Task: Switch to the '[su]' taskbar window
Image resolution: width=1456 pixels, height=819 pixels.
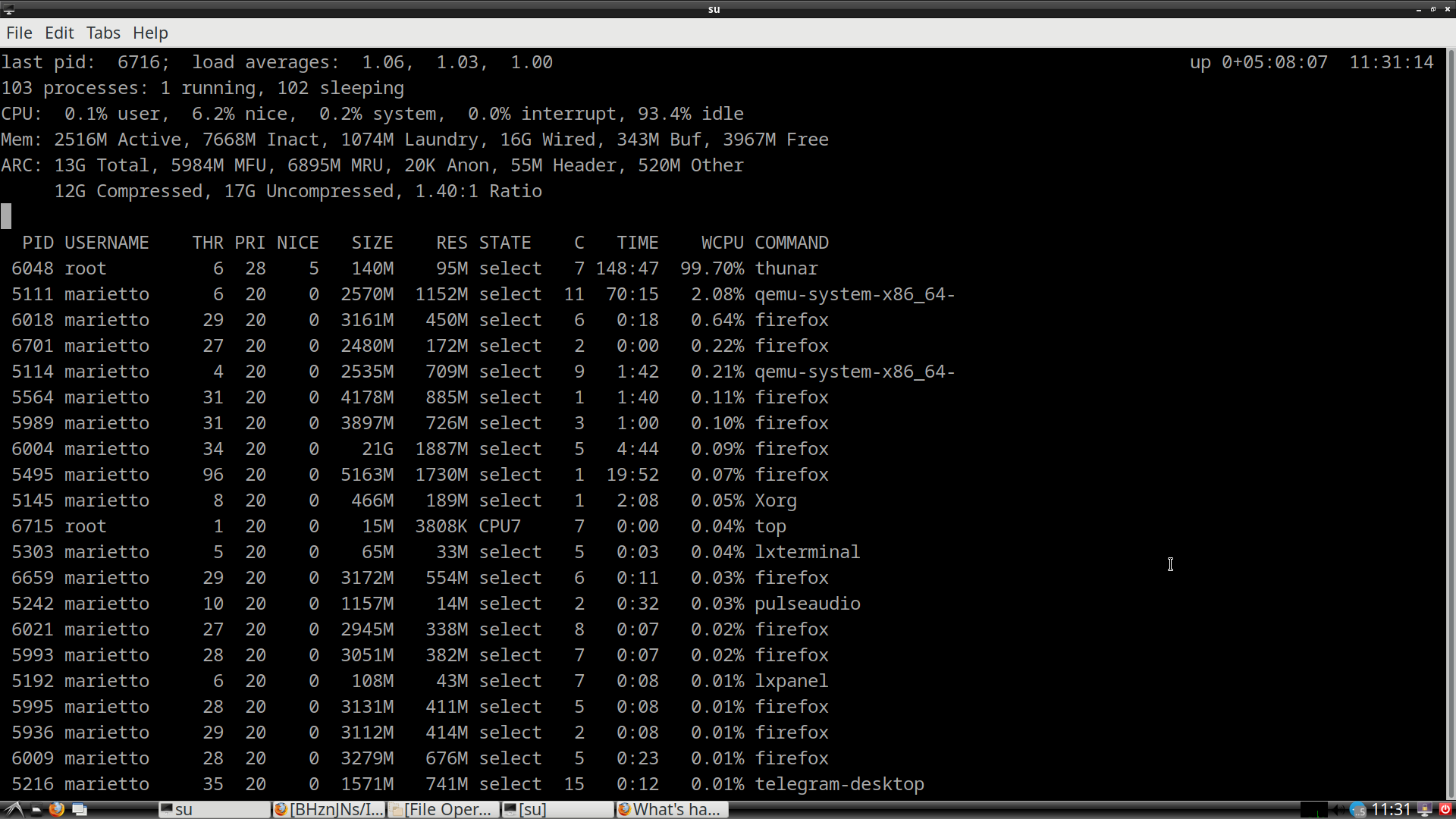Action: (558, 809)
